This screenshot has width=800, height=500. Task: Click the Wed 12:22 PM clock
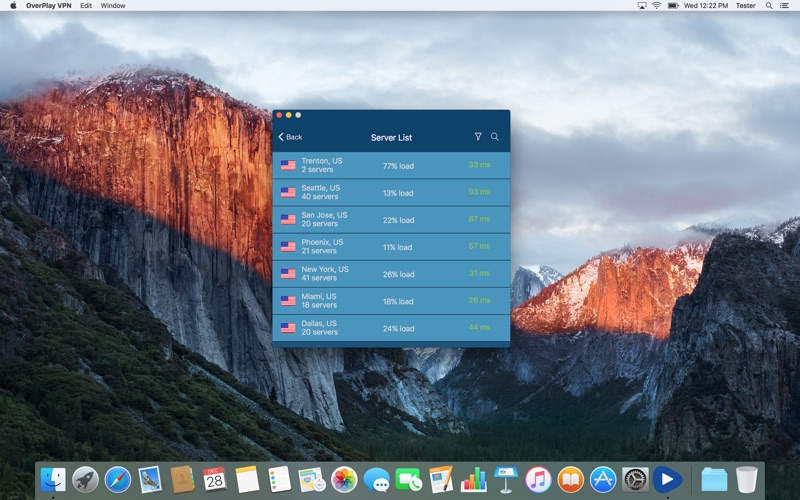(x=706, y=6)
